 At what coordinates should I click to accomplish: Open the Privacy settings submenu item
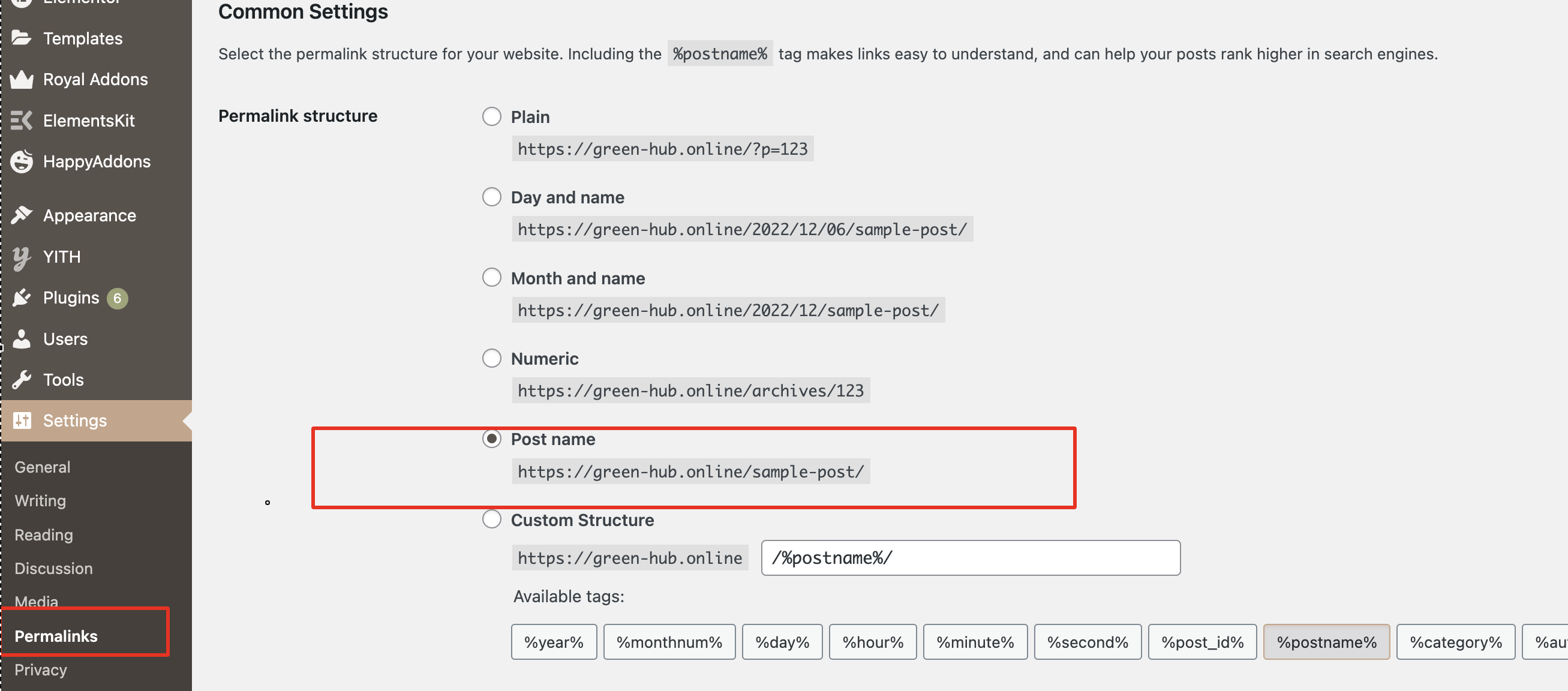pyautogui.click(x=41, y=669)
